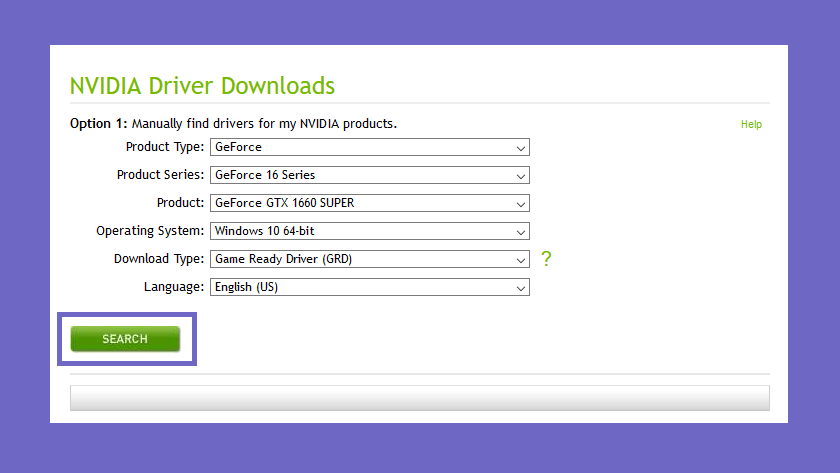Open the Download Type dropdown

pyautogui.click(x=370, y=259)
